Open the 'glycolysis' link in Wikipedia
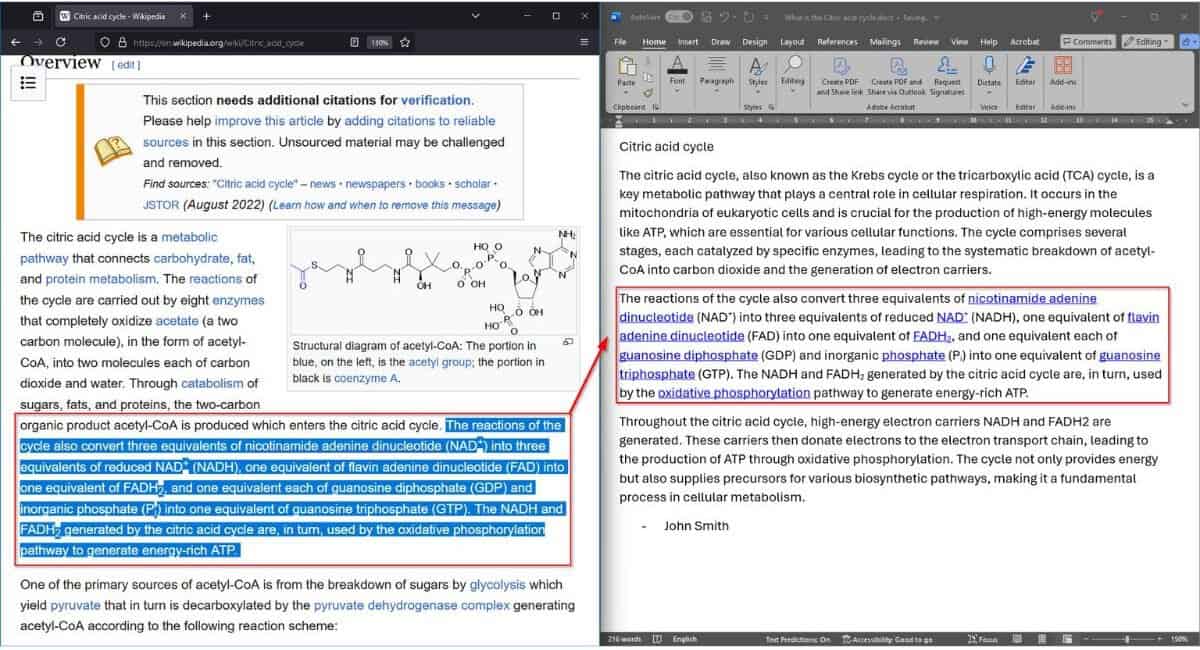The image size is (1200, 650). pos(498,585)
